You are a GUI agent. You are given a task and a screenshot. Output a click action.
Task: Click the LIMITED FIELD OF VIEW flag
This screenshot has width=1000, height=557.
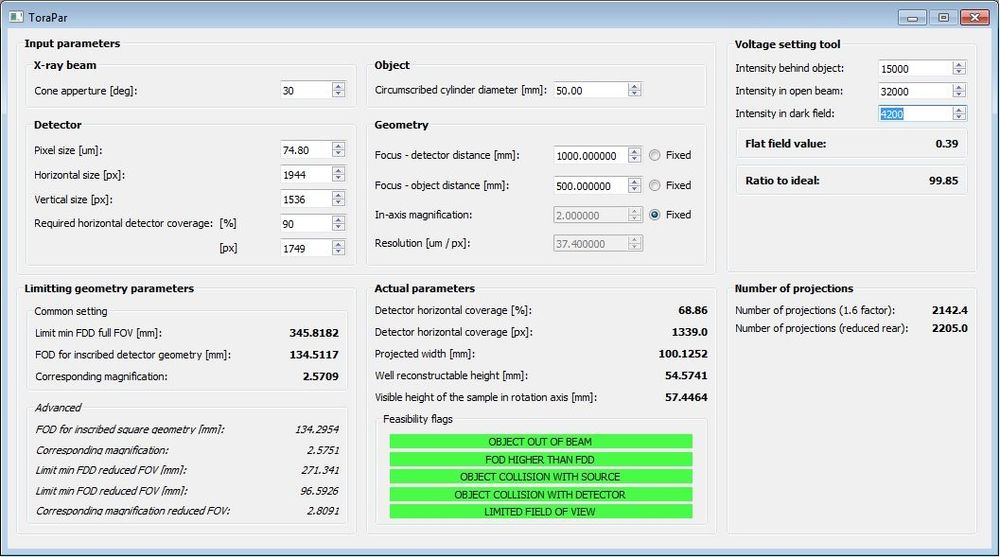(540, 512)
